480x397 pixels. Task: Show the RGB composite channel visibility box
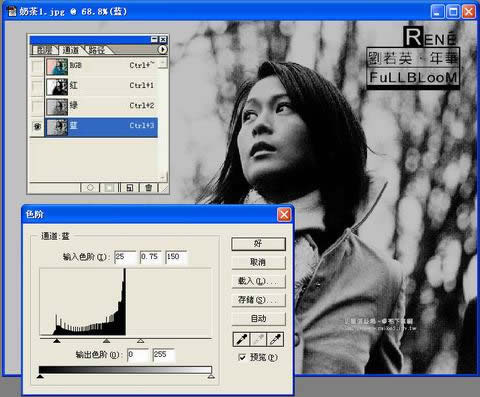(x=37, y=66)
